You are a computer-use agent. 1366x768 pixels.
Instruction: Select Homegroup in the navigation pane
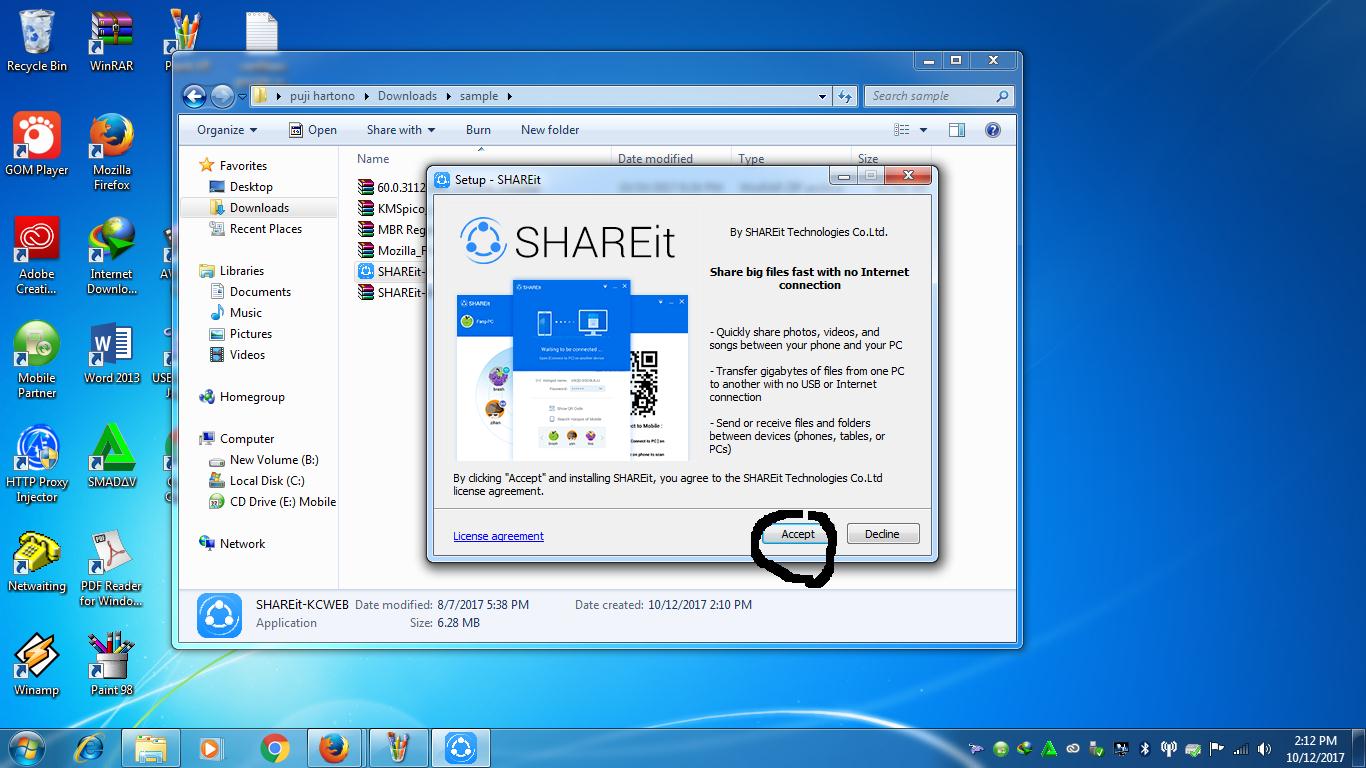click(242, 397)
